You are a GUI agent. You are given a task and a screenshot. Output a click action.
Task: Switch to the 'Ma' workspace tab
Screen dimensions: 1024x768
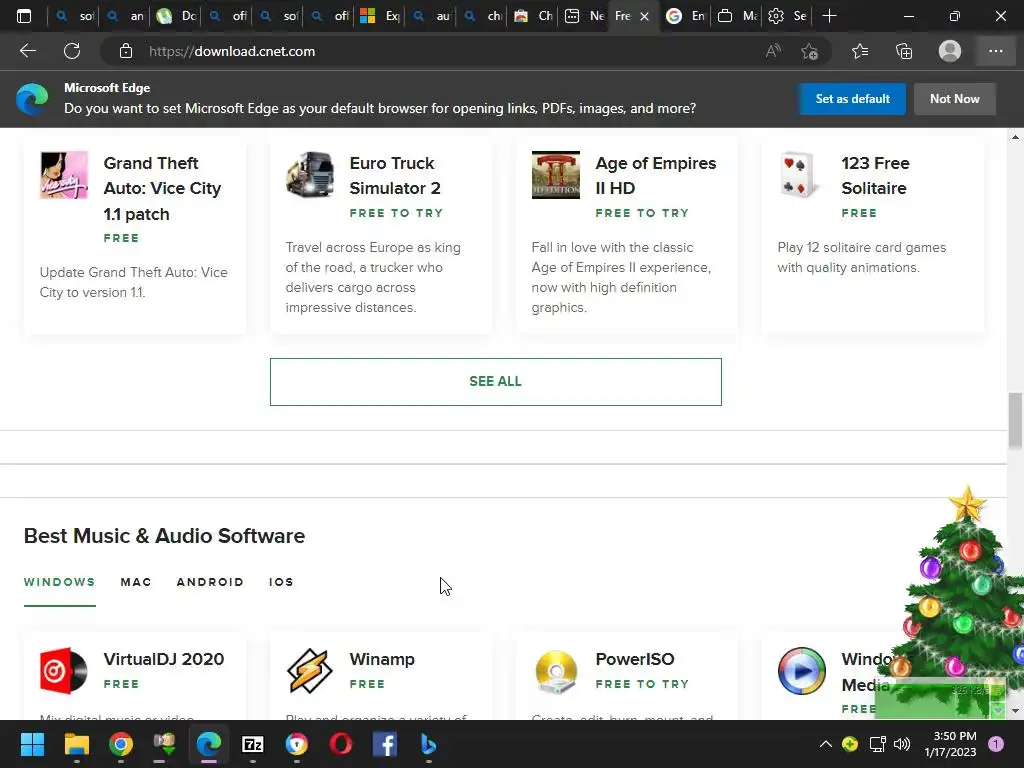click(736, 16)
